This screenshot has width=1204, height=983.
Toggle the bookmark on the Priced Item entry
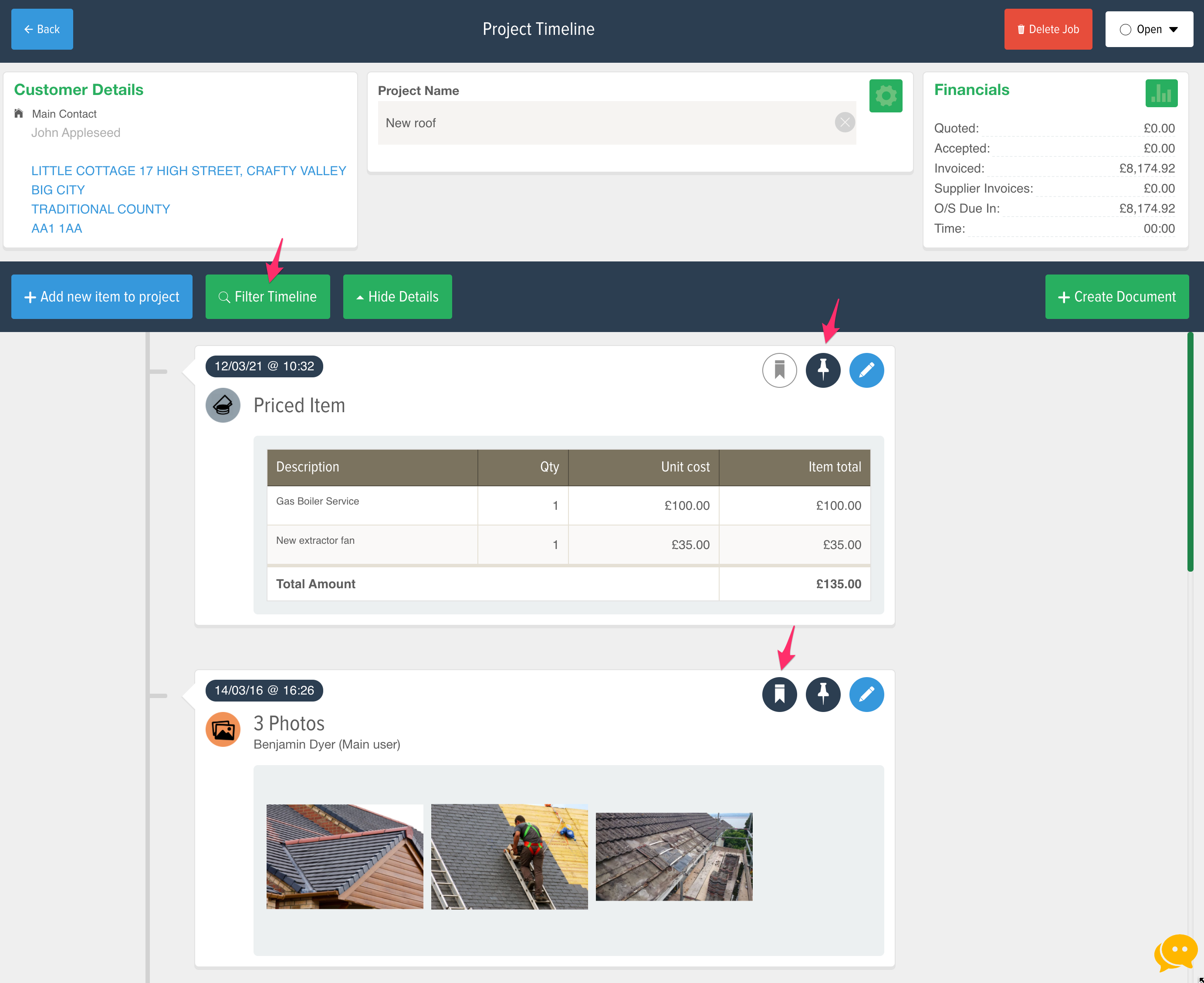click(779, 370)
